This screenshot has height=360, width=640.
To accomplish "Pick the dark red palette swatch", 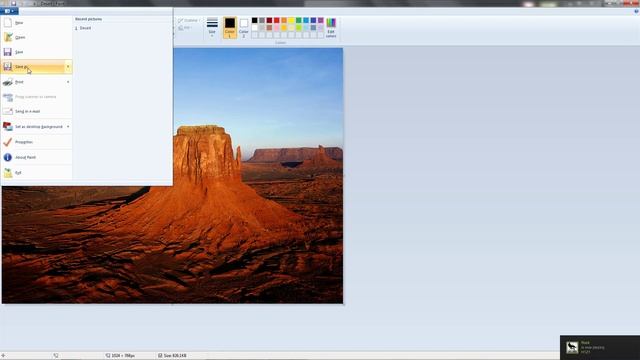I will click(x=269, y=20).
